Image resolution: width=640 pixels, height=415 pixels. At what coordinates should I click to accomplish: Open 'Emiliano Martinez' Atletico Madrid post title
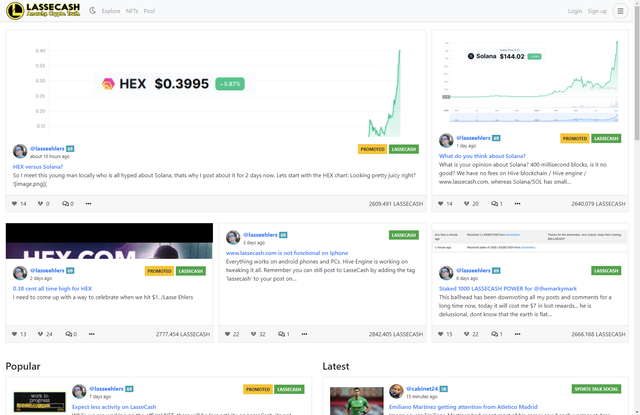click(x=463, y=407)
